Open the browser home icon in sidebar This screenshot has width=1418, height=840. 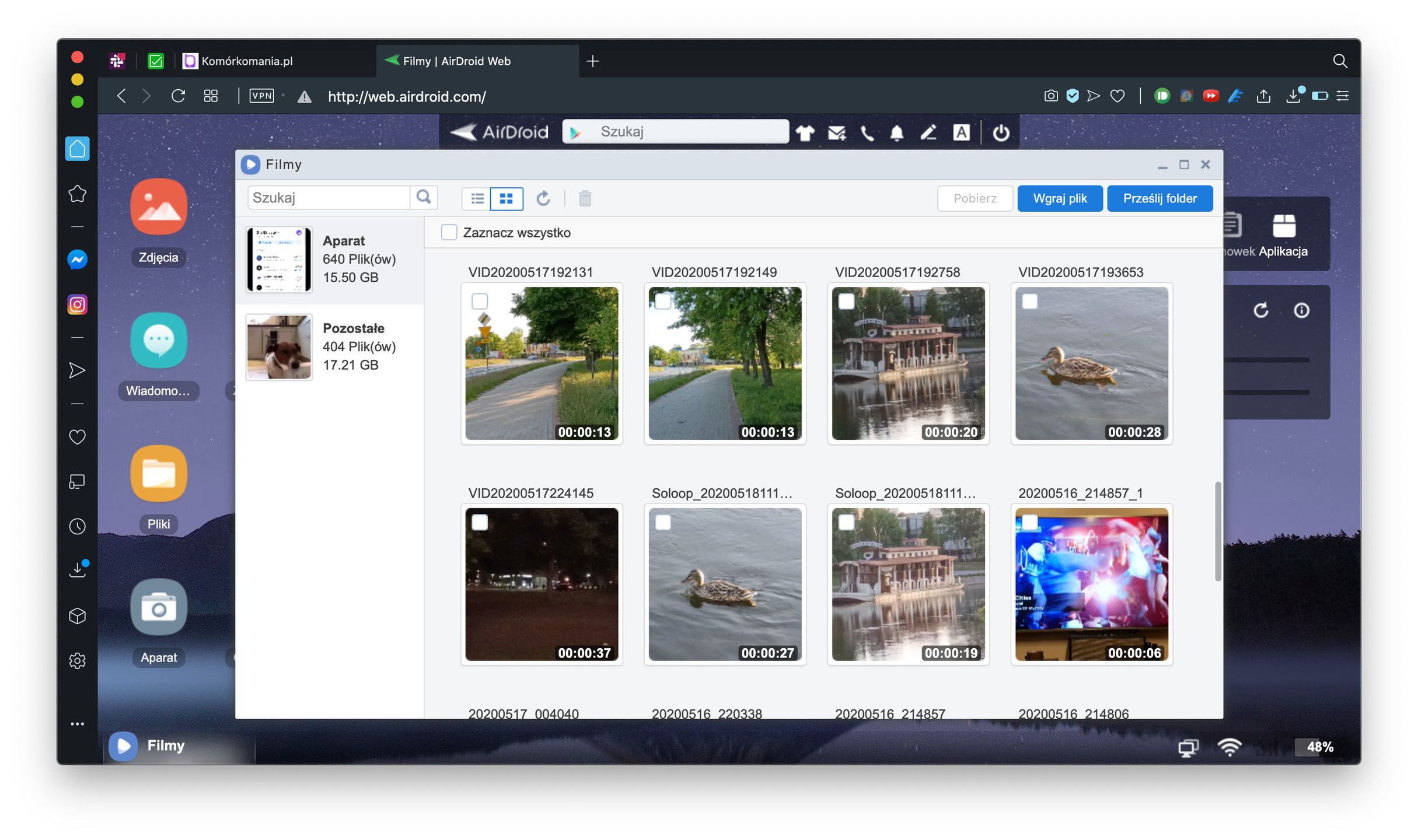78,149
